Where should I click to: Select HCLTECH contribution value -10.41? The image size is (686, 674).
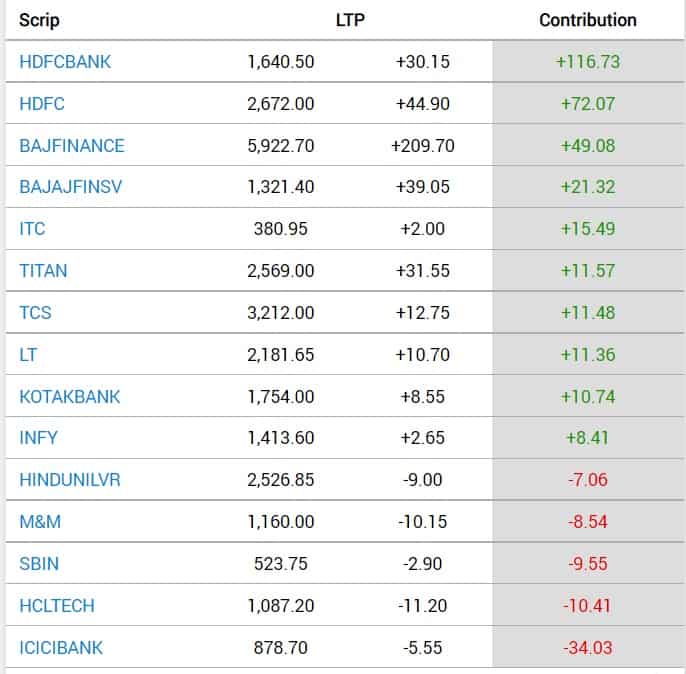point(587,606)
